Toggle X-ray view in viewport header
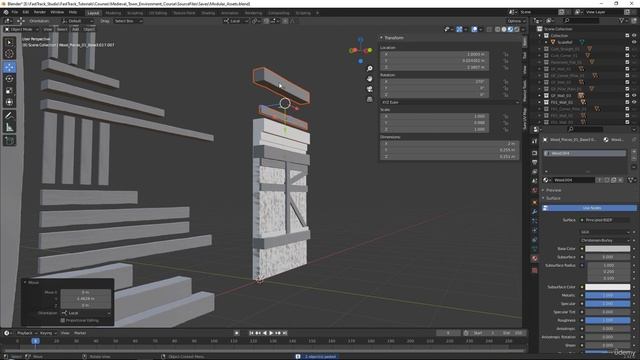The image size is (640, 360). [489, 29]
